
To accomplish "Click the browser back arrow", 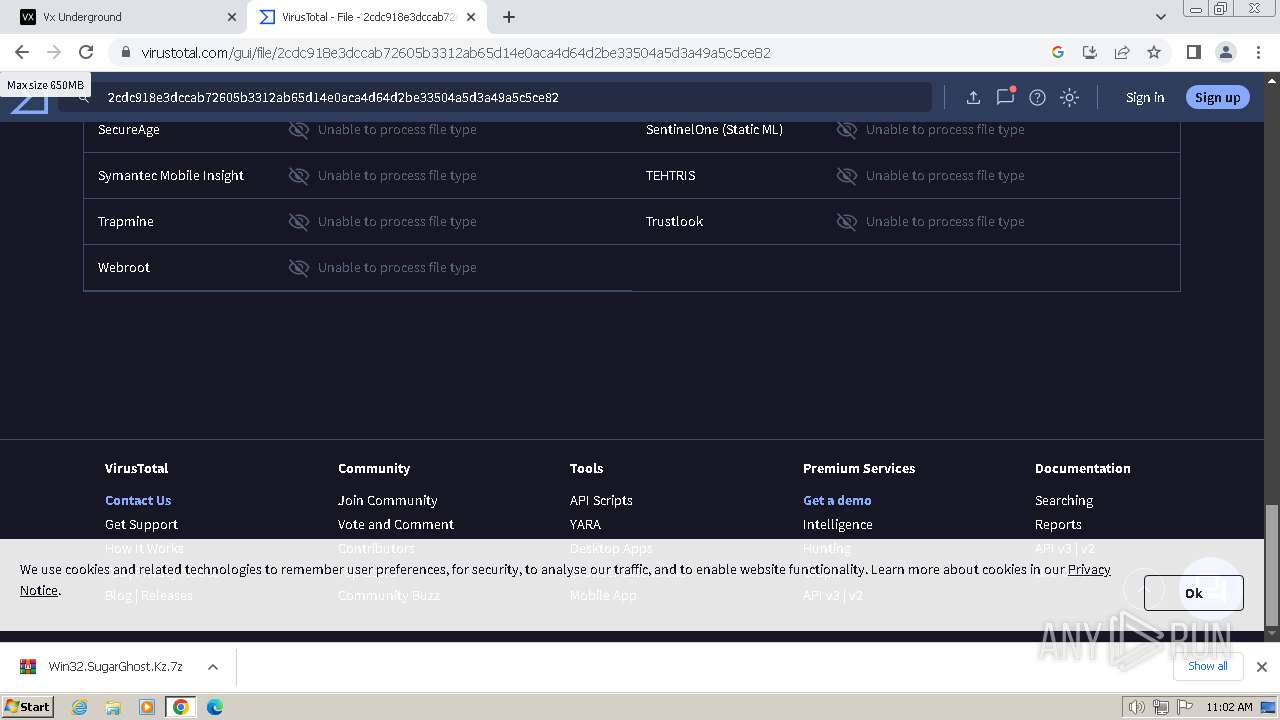I will (22, 52).
